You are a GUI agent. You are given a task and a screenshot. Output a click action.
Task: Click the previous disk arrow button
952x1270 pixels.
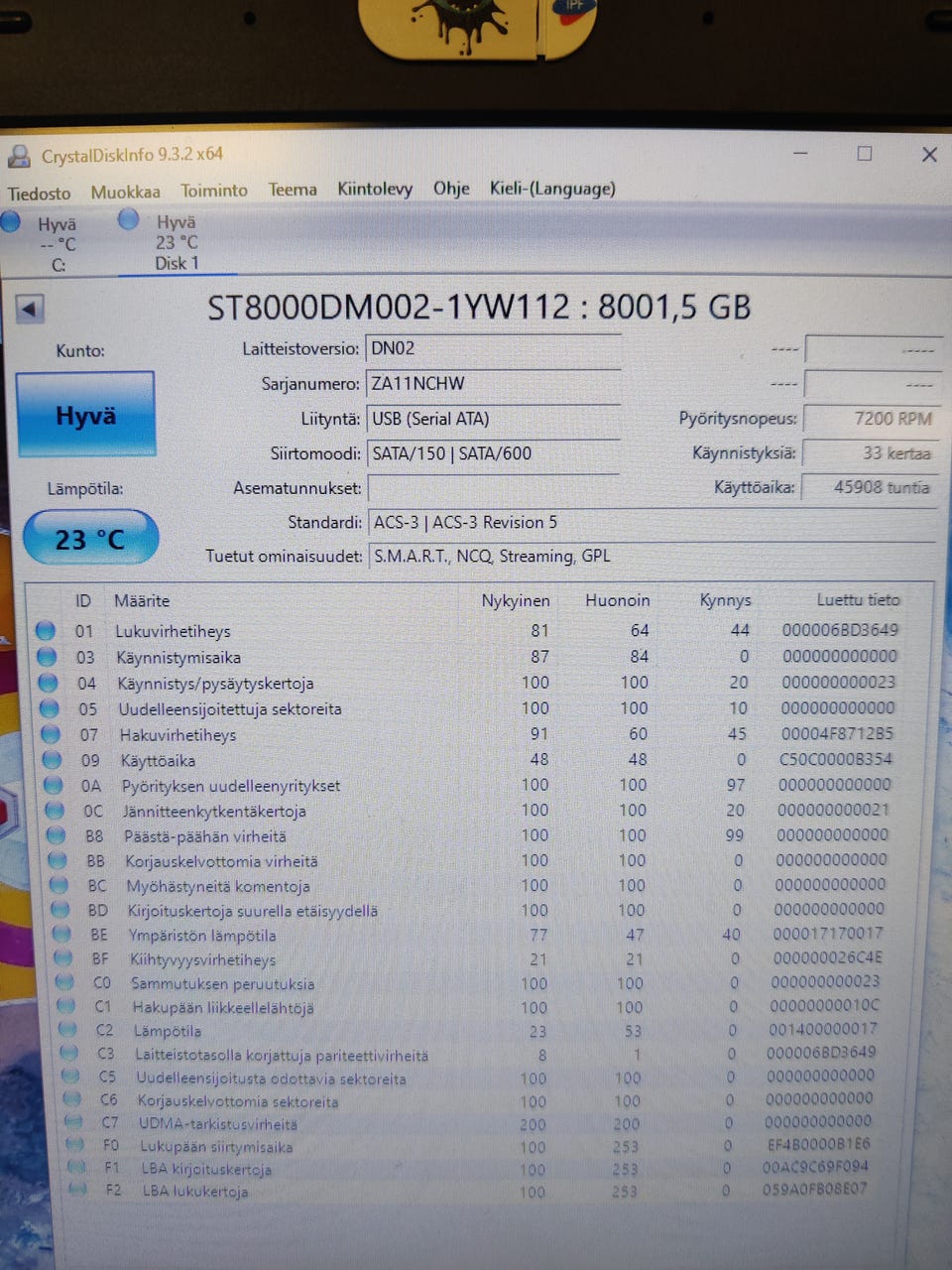[30, 310]
